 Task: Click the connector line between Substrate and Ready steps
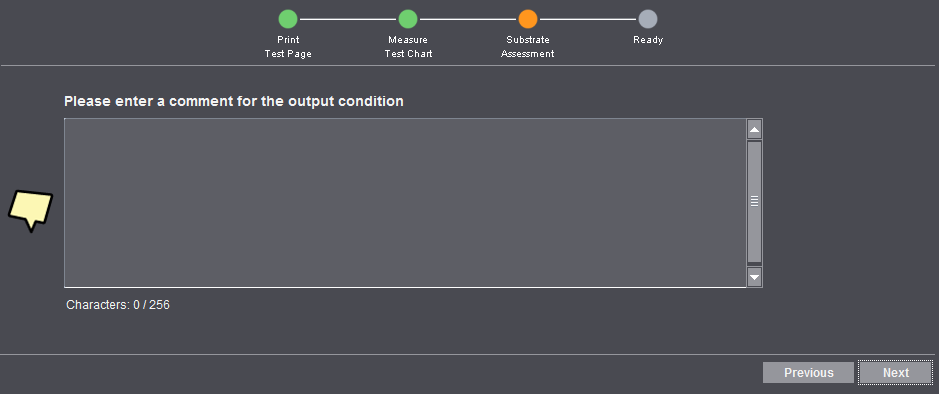tap(587, 19)
